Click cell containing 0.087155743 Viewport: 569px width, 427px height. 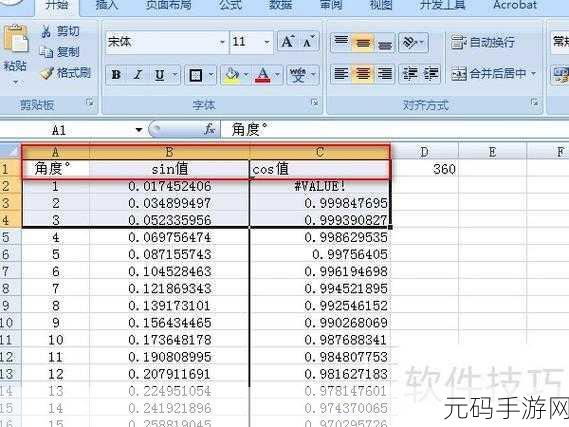click(x=169, y=255)
